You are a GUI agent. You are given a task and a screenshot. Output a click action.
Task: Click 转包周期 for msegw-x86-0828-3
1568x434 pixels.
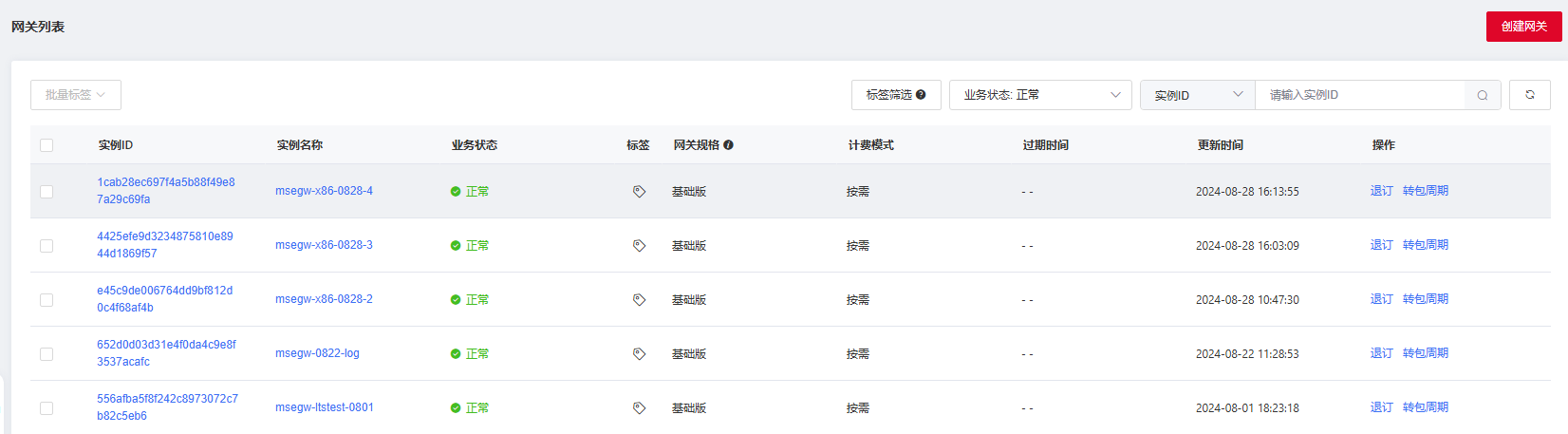point(1426,245)
